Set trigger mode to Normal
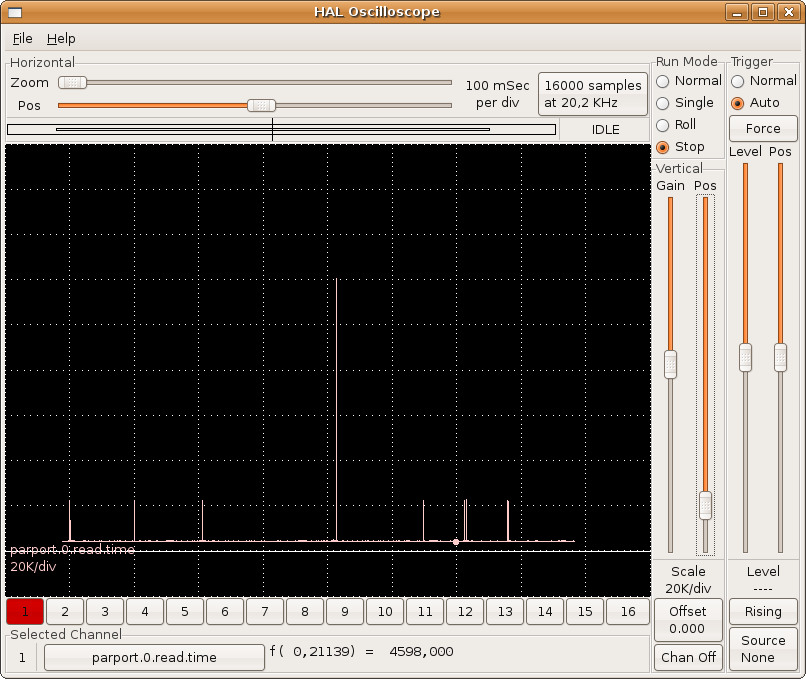The image size is (806, 679). coord(764,81)
